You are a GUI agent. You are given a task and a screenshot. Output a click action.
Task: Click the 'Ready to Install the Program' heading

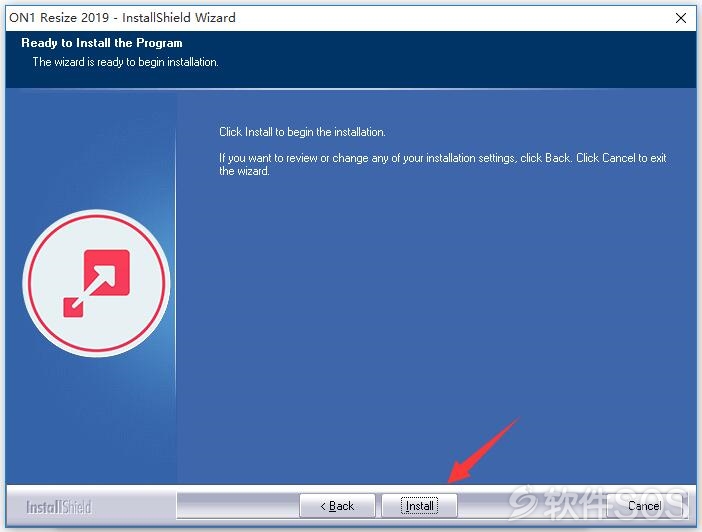(102, 43)
